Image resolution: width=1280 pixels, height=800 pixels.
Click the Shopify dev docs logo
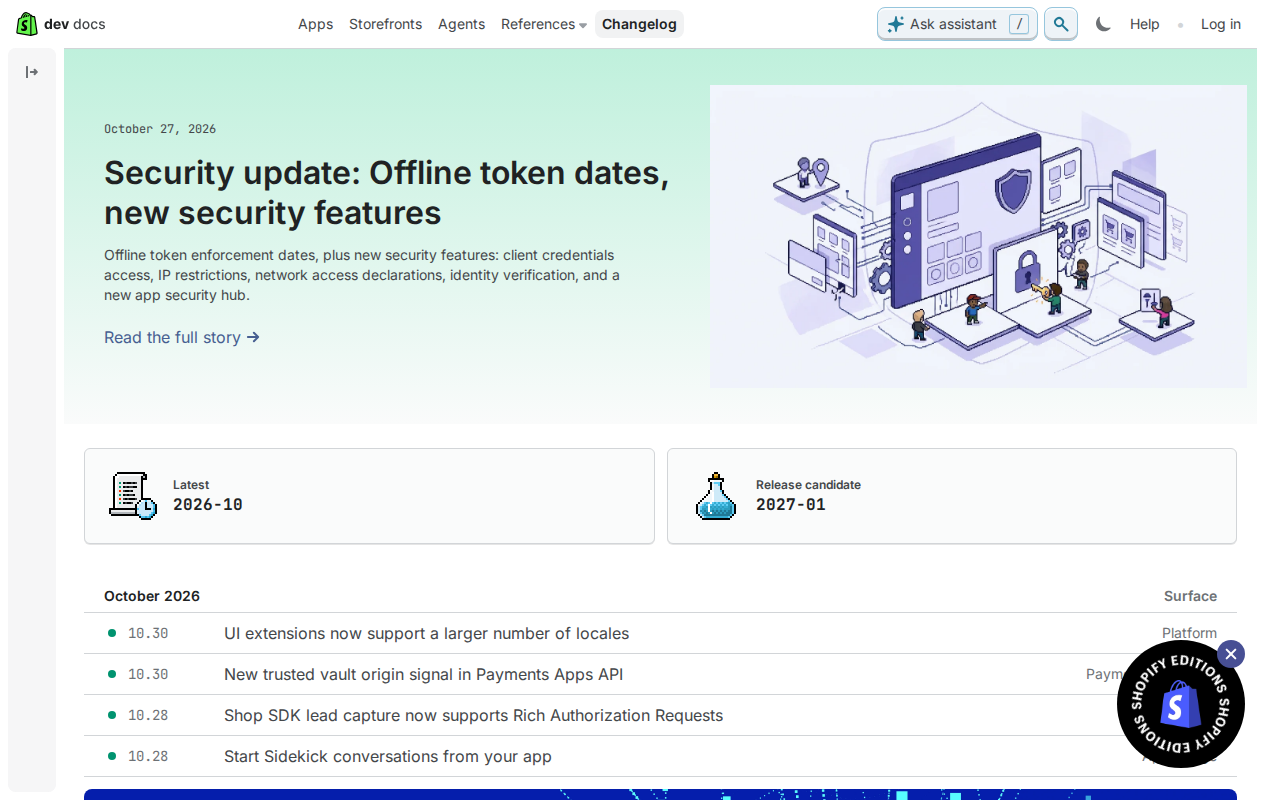coord(61,24)
